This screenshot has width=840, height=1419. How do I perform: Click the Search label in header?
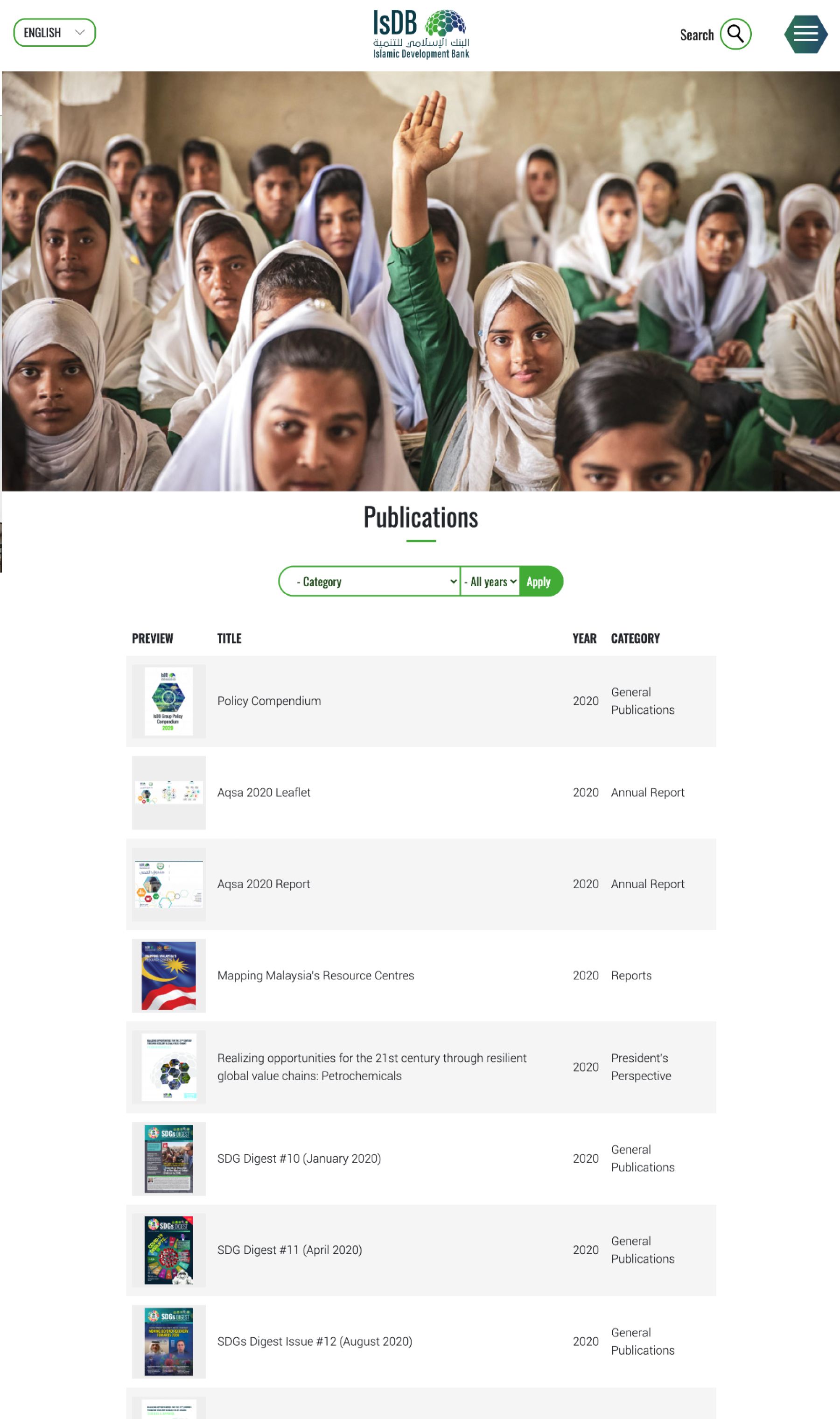click(697, 35)
